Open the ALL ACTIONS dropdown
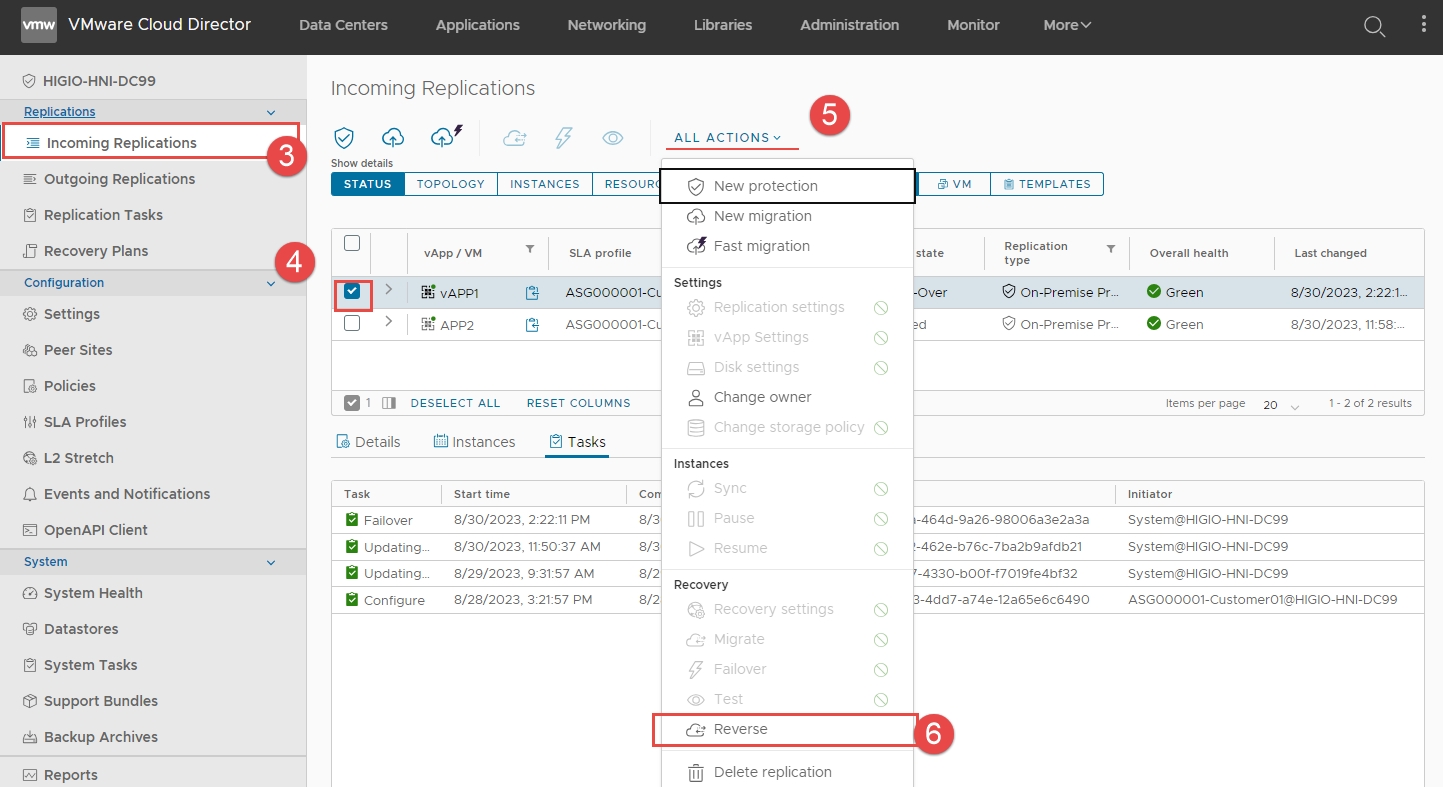 [727, 138]
